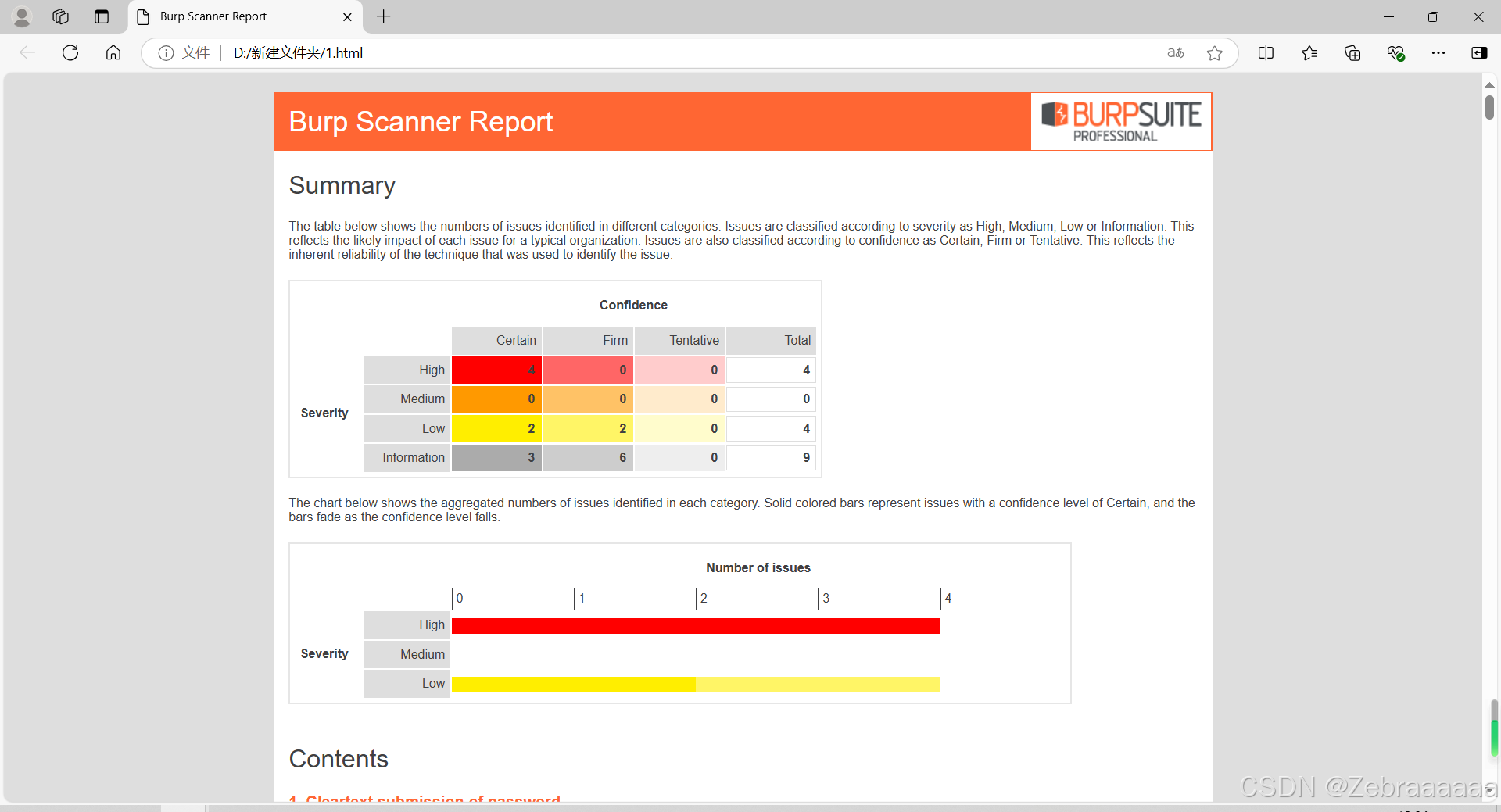Click the scrollbar up arrow
Screen dimensions: 1501x812
point(1490,84)
